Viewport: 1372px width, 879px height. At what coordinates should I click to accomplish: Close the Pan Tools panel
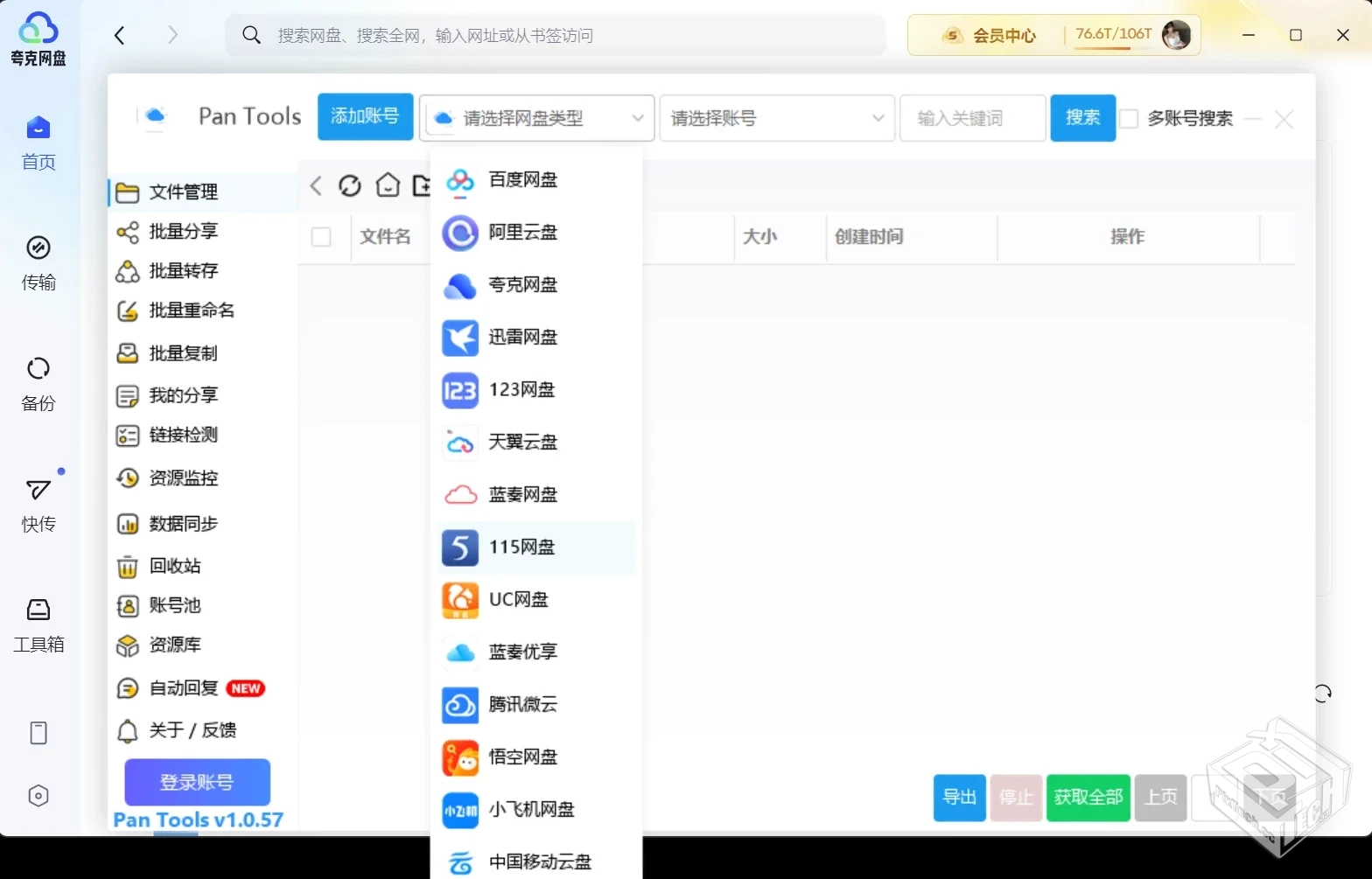[x=1284, y=119]
